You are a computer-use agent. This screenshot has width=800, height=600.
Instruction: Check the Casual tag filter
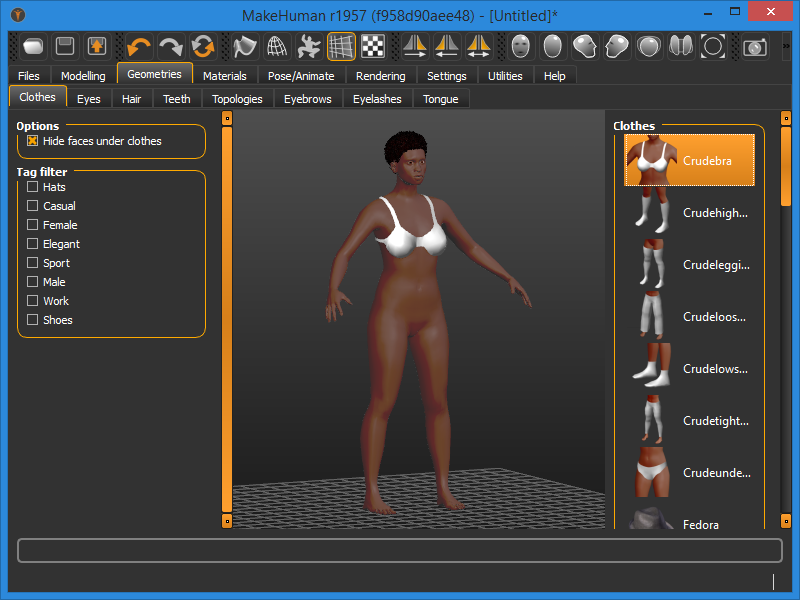tap(33, 206)
